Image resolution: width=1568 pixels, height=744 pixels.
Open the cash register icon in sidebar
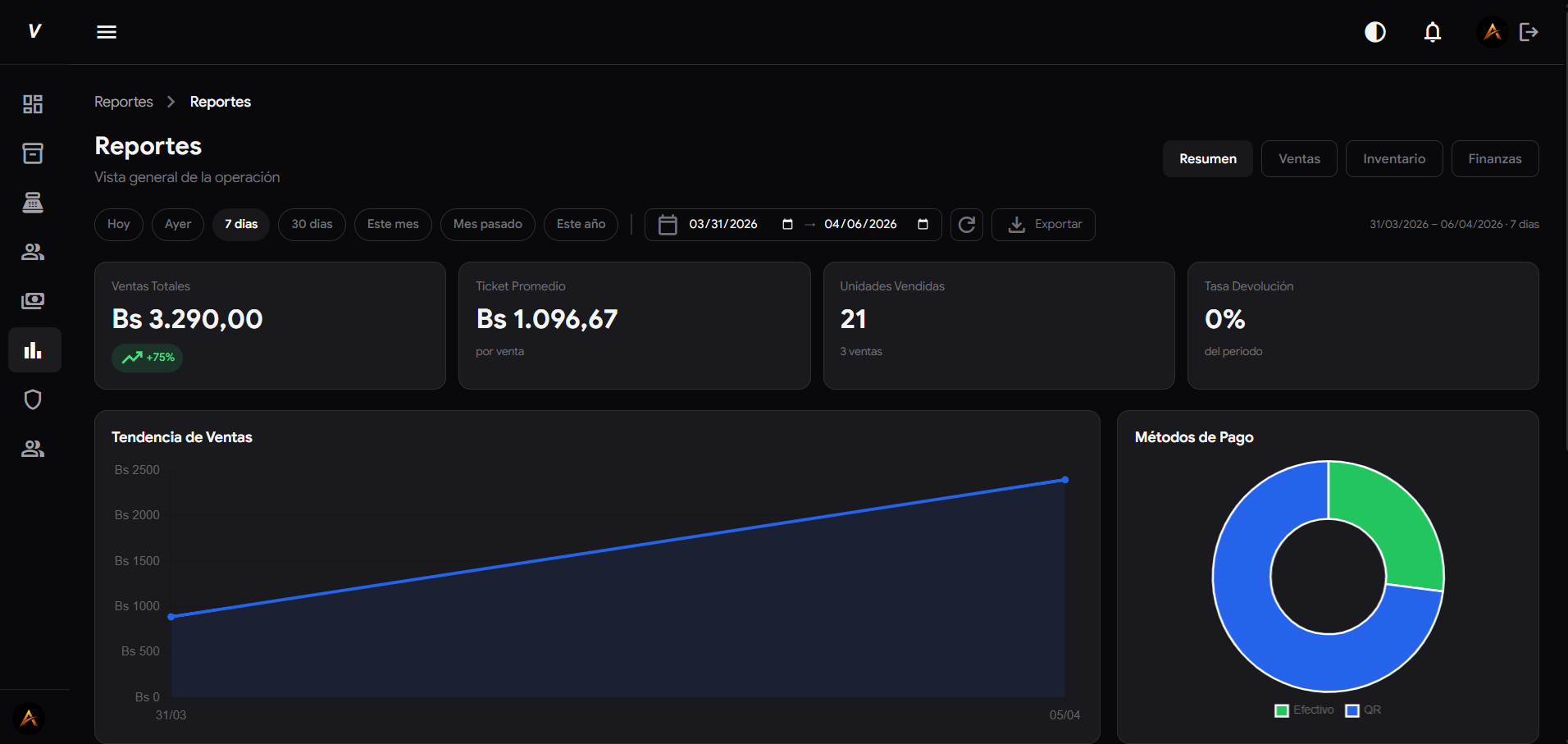click(33, 203)
